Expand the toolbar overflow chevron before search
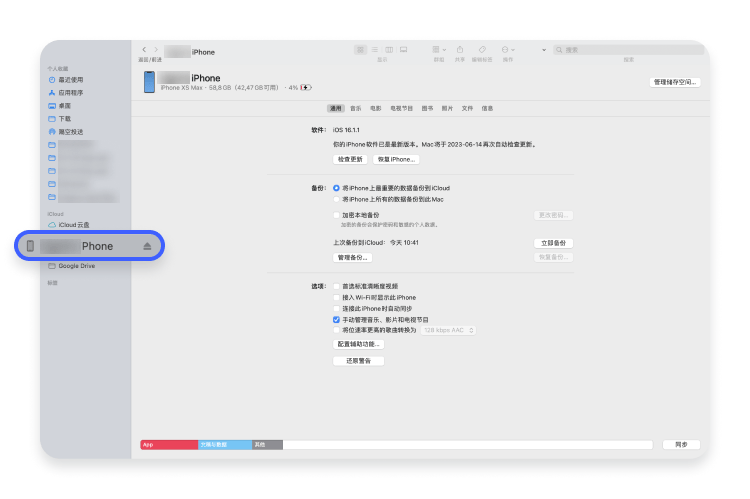750x499 pixels. pyautogui.click(x=544, y=50)
